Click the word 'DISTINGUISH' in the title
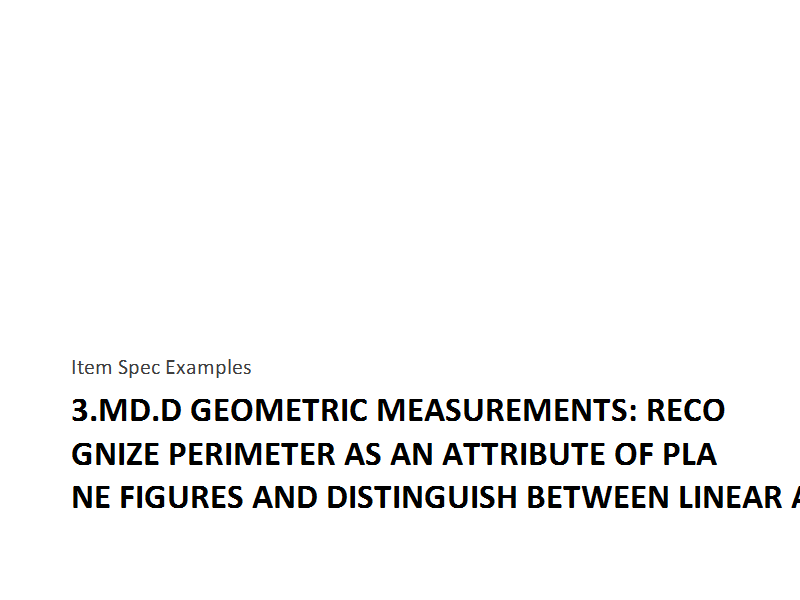Viewport: 800px width, 600px height. [422, 497]
